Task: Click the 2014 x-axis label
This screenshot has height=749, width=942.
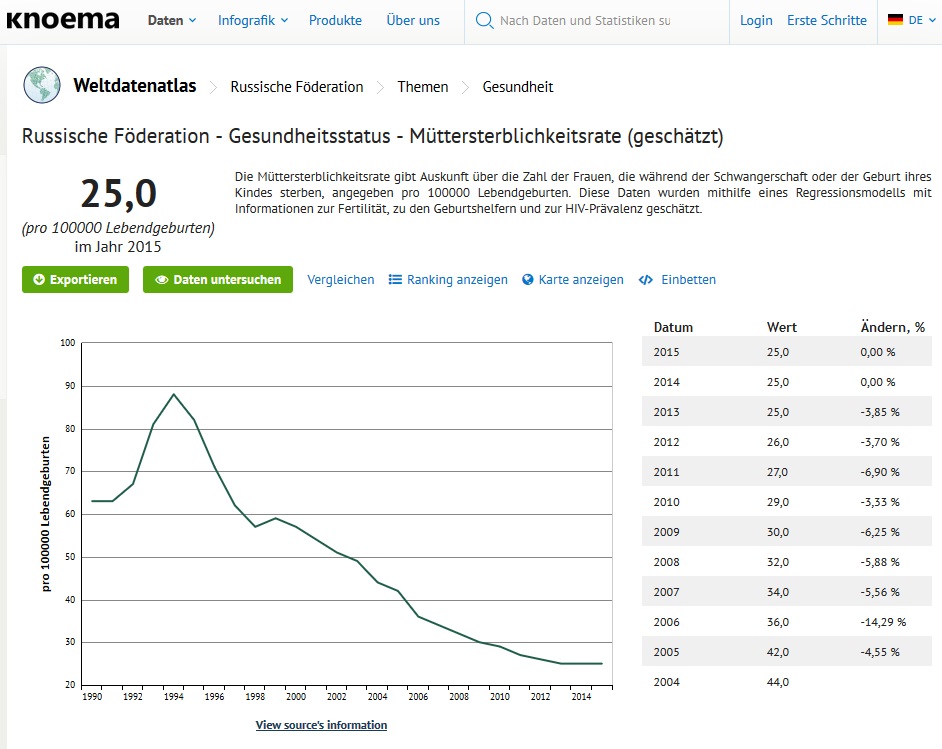Action: (581, 697)
